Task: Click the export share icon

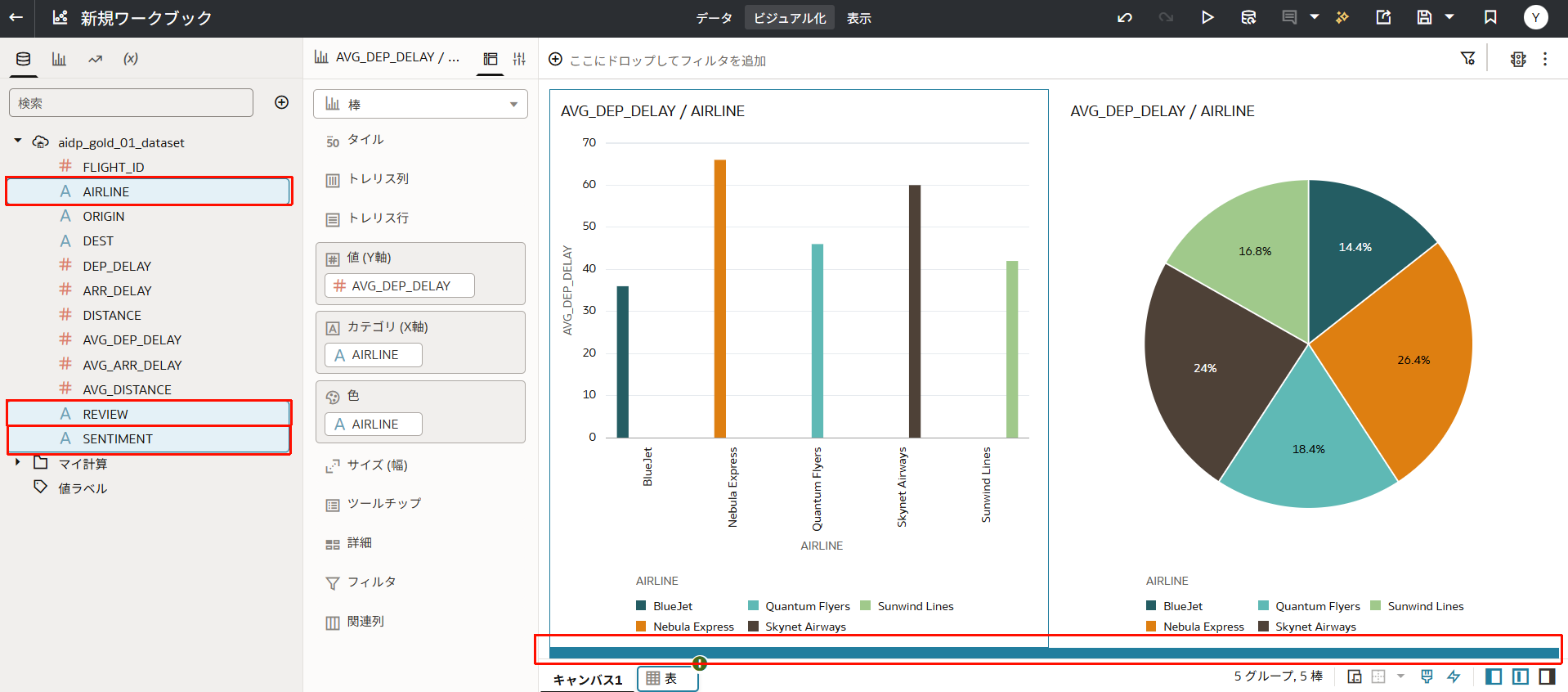Action: tap(1383, 17)
